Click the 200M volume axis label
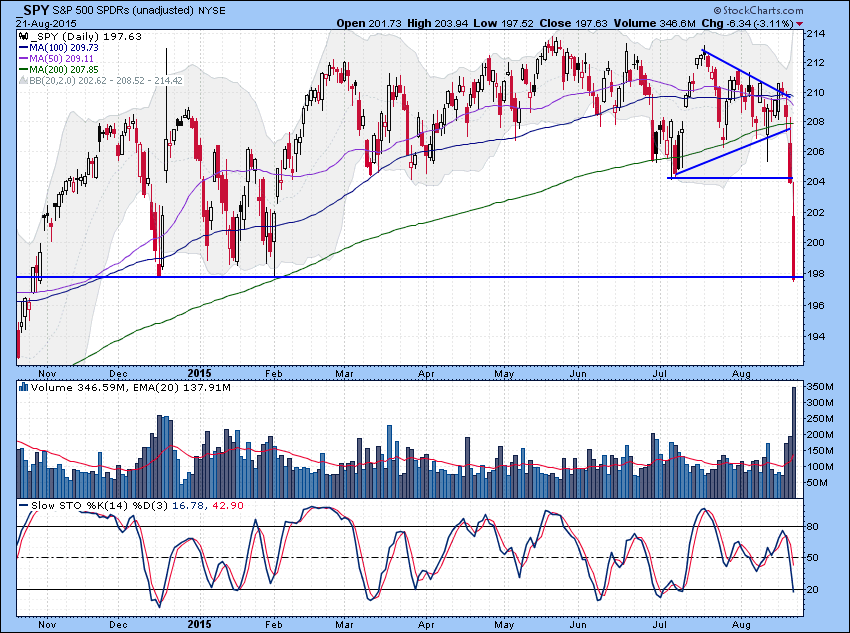 pyautogui.click(x=820, y=434)
